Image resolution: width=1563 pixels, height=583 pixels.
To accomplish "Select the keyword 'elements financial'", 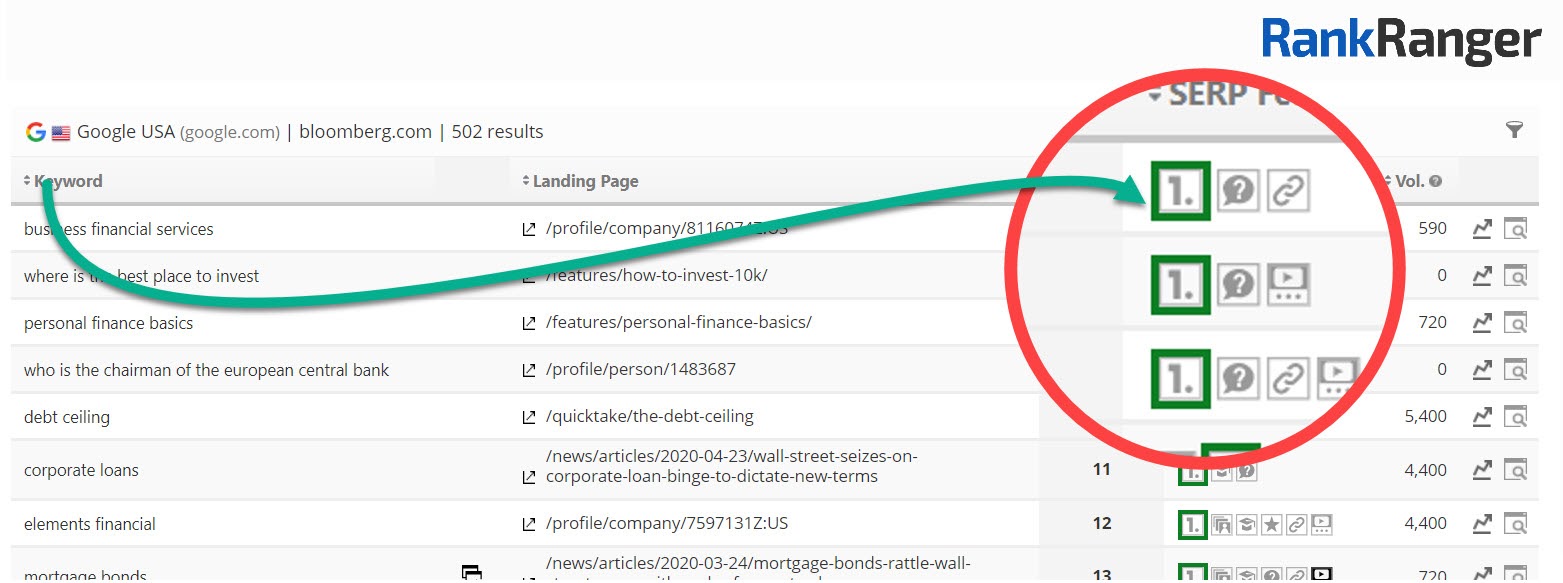I will point(90,524).
